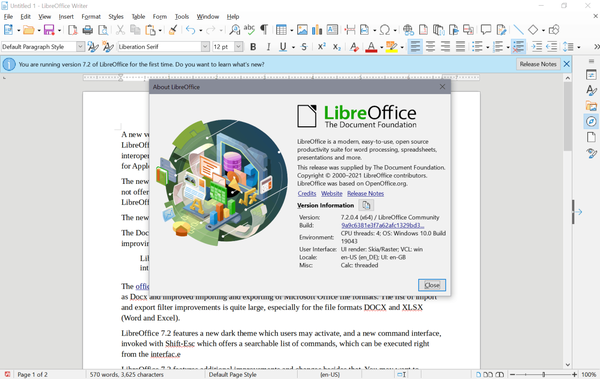Expand unordered list style dropdown
The image size is (600, 379).
pos(488,47)
